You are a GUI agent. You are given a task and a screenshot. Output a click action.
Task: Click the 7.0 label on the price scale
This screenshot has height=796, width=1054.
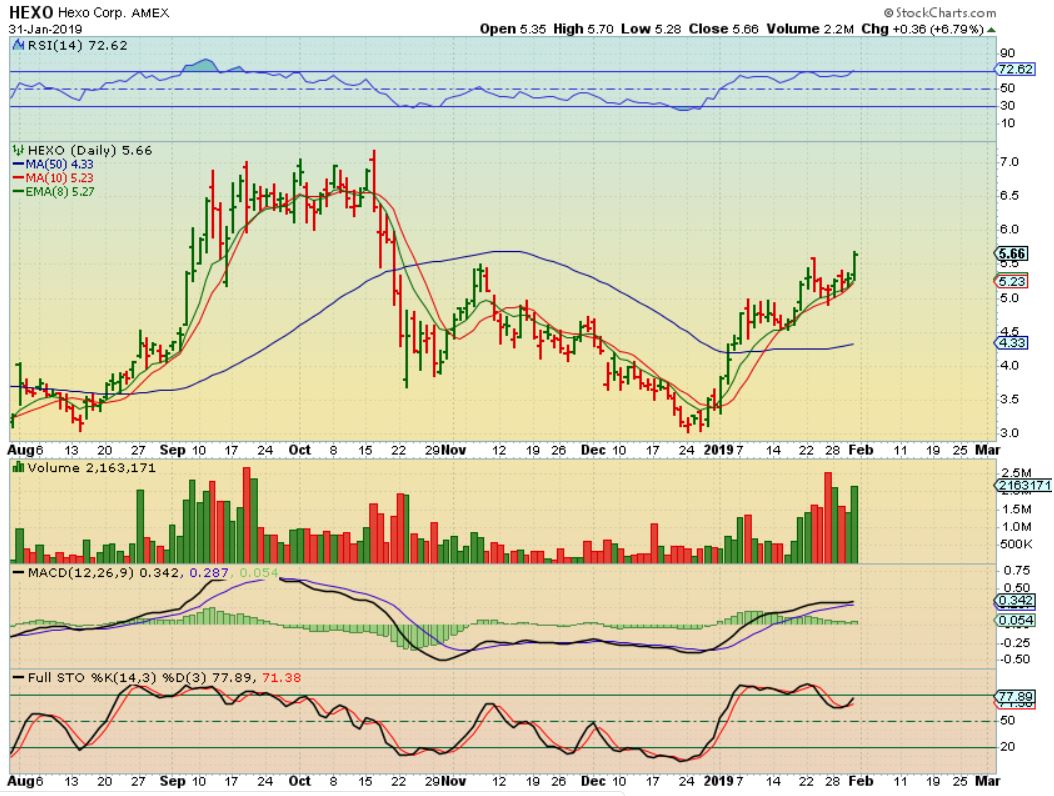(x=1009, y=162)
